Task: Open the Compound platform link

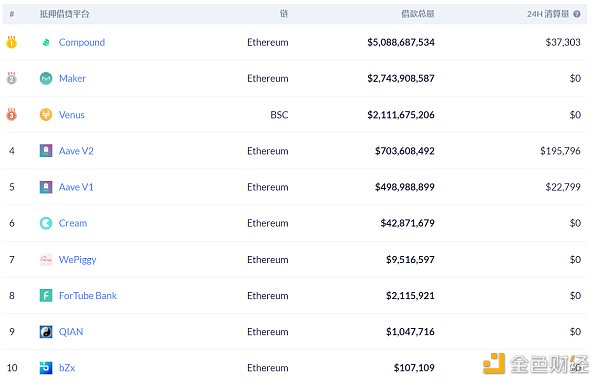Action: [82, 42]
